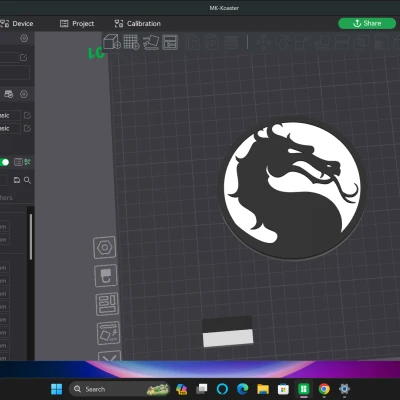Click the Add model cube icon
This screenshot has height=400, width=400.
[112, 42]
